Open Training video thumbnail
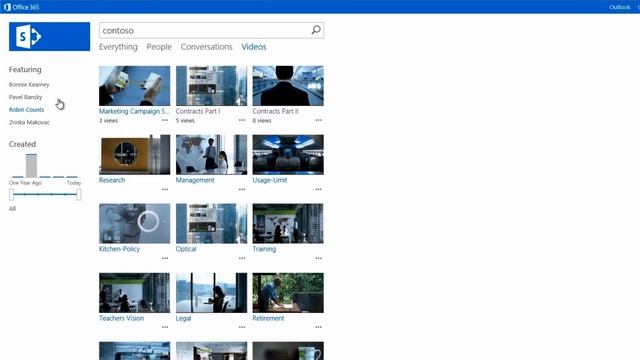The image size is (640, 360). 288,224
